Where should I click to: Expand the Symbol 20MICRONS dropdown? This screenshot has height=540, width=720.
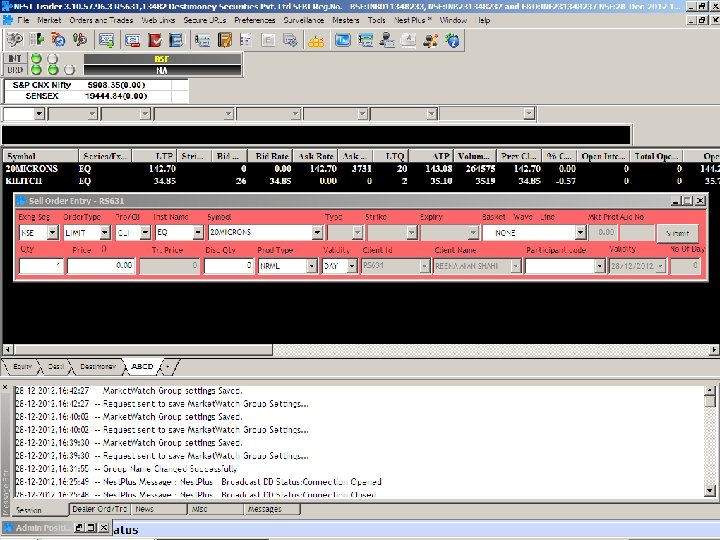point(317,233)
